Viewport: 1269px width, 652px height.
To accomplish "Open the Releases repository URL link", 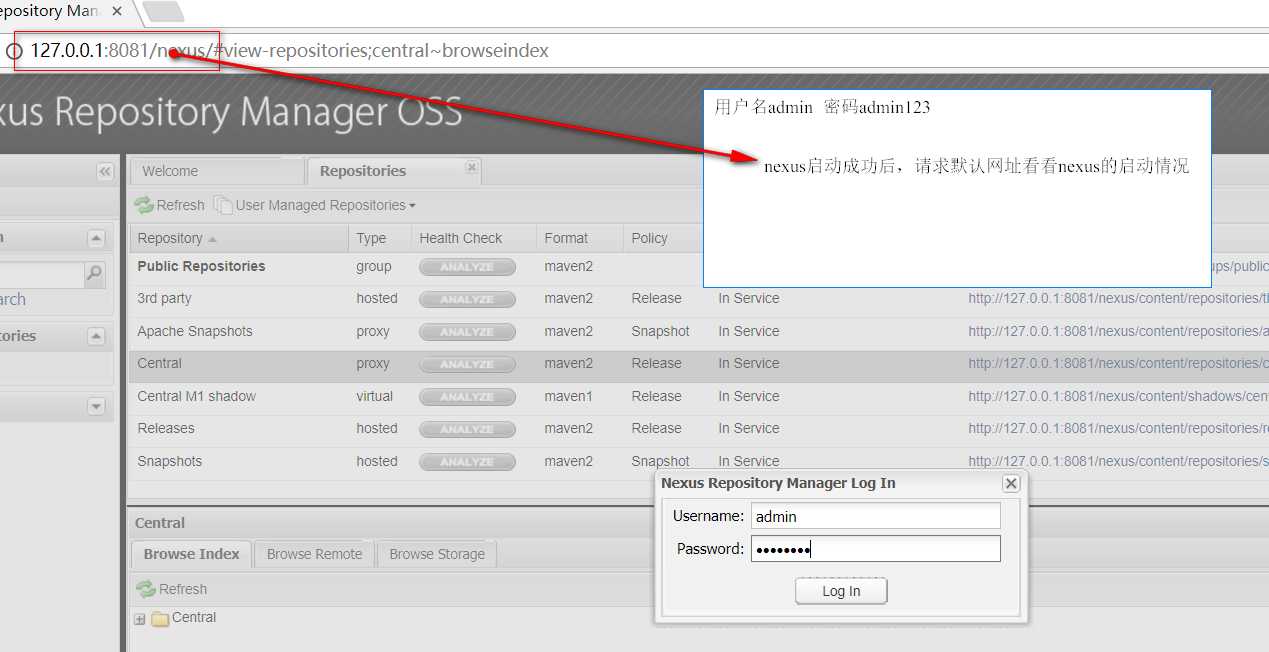I will [x=1118, y=428].
